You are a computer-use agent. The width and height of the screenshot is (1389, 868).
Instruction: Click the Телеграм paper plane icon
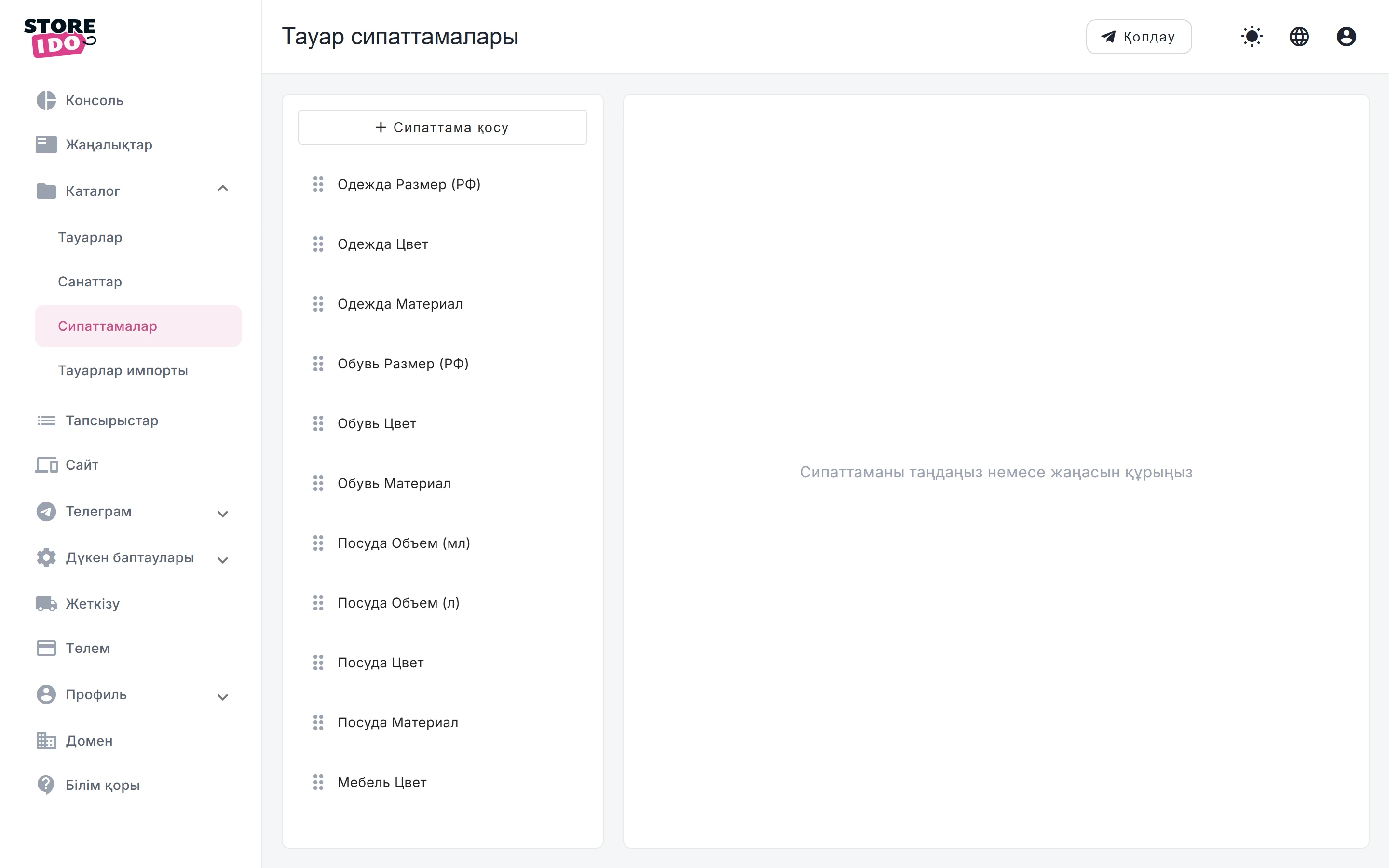tap(46, 511)
